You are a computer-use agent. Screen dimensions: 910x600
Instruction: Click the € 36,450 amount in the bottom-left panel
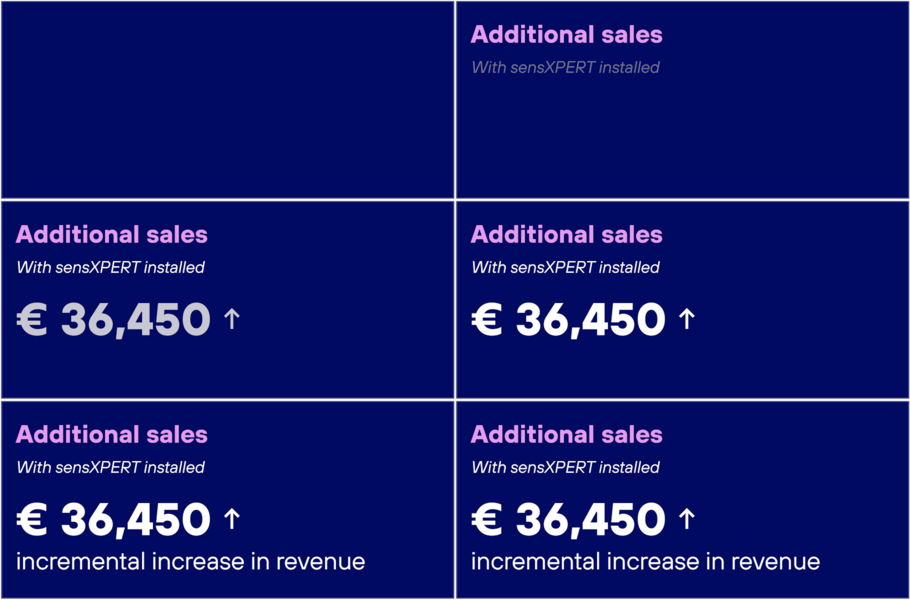113,520
